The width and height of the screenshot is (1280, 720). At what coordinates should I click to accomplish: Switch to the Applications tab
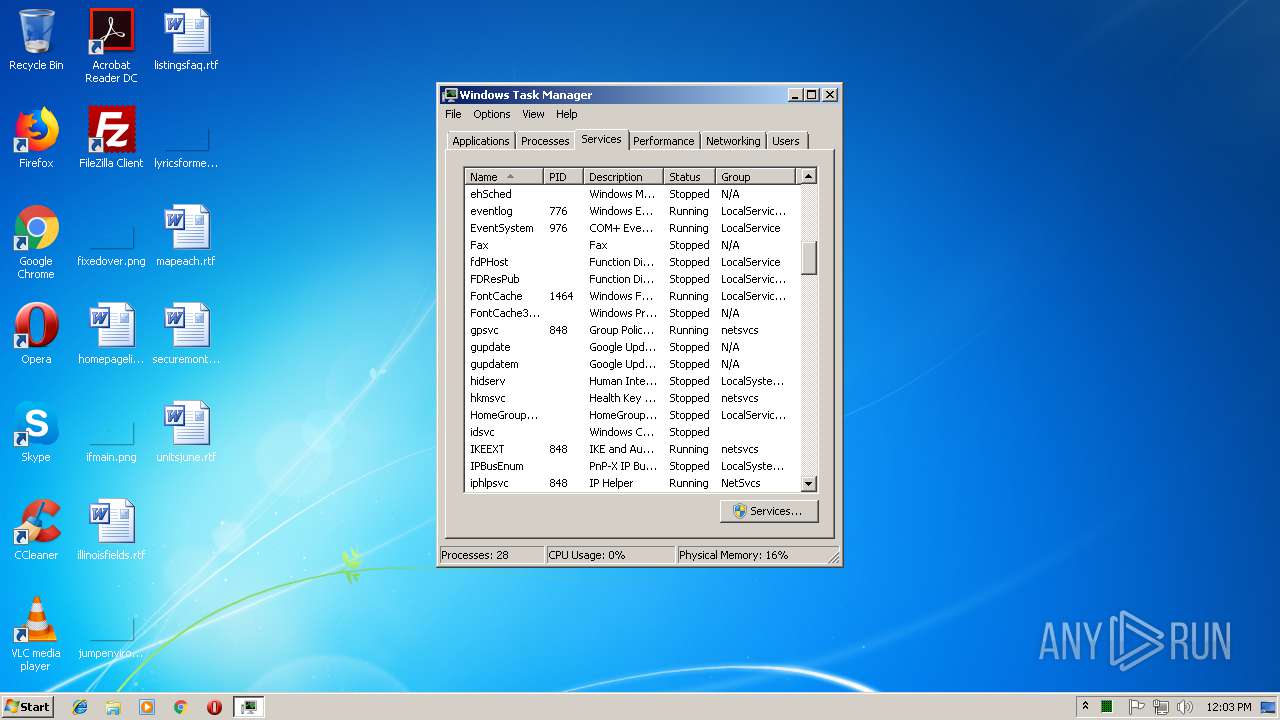point(481,141)
